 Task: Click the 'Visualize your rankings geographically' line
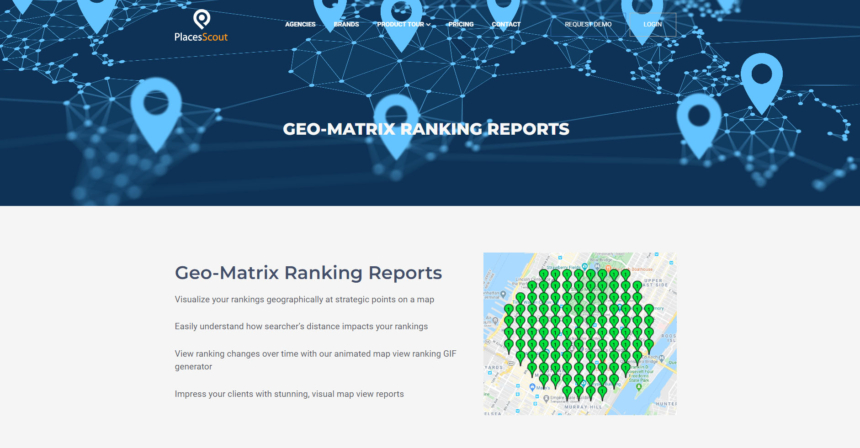click(x=304, y=299)
